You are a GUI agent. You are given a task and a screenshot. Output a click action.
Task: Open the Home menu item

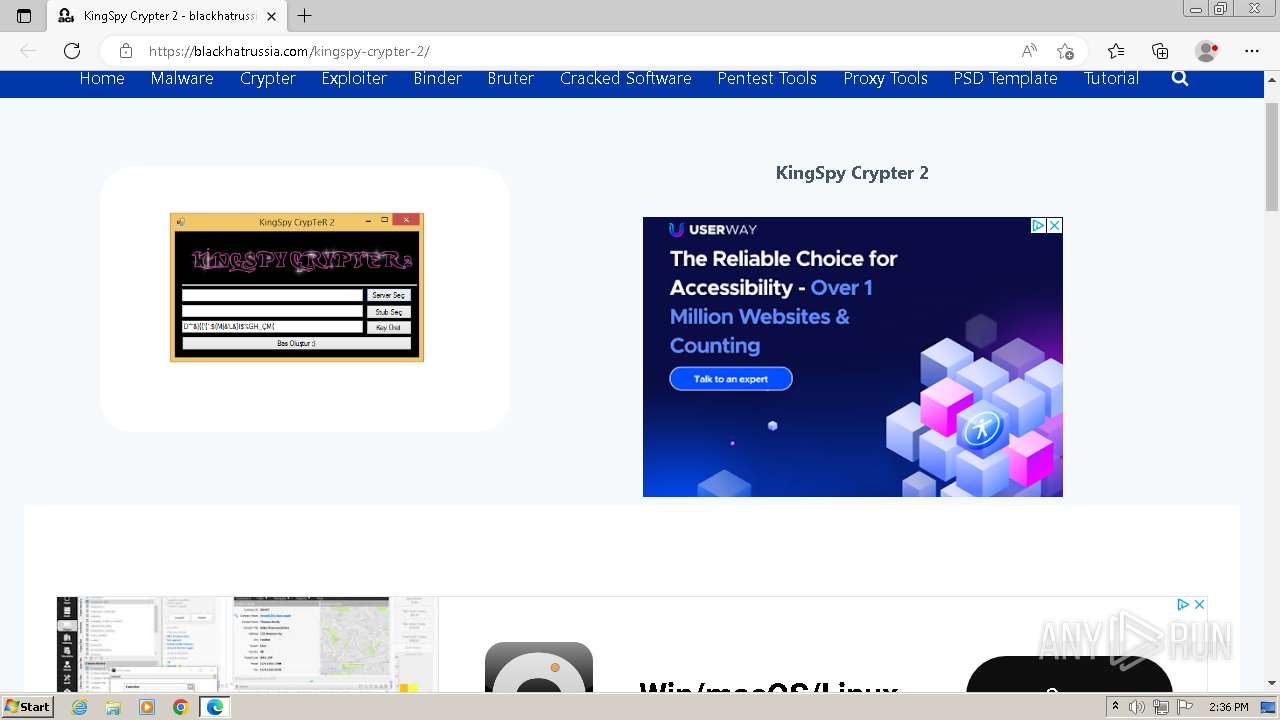point(102,78)
